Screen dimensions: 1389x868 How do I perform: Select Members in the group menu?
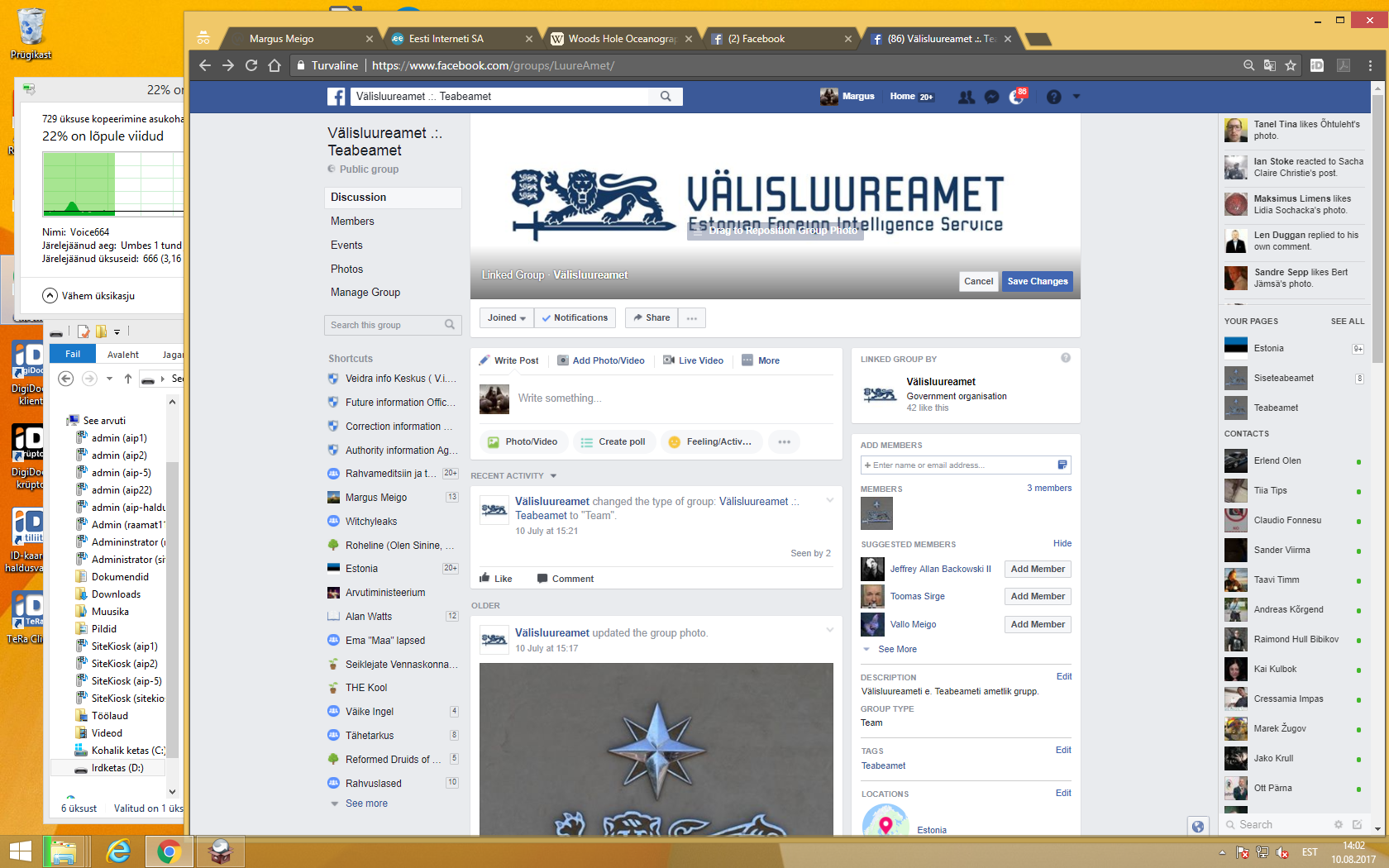coord(352,222)
